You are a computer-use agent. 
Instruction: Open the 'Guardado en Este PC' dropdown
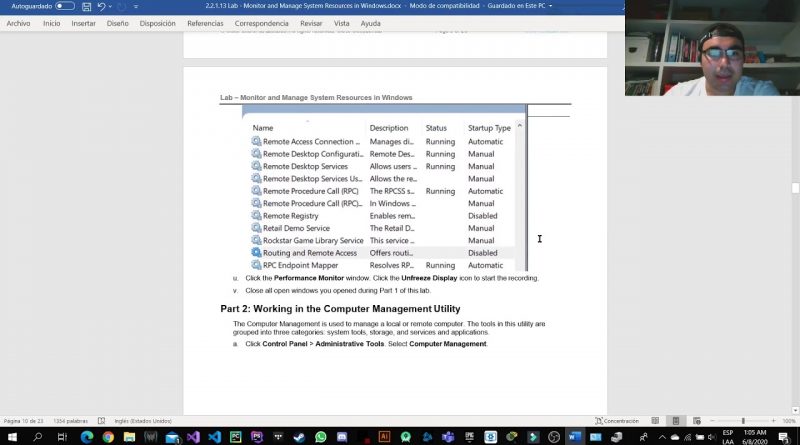(551, 6)
